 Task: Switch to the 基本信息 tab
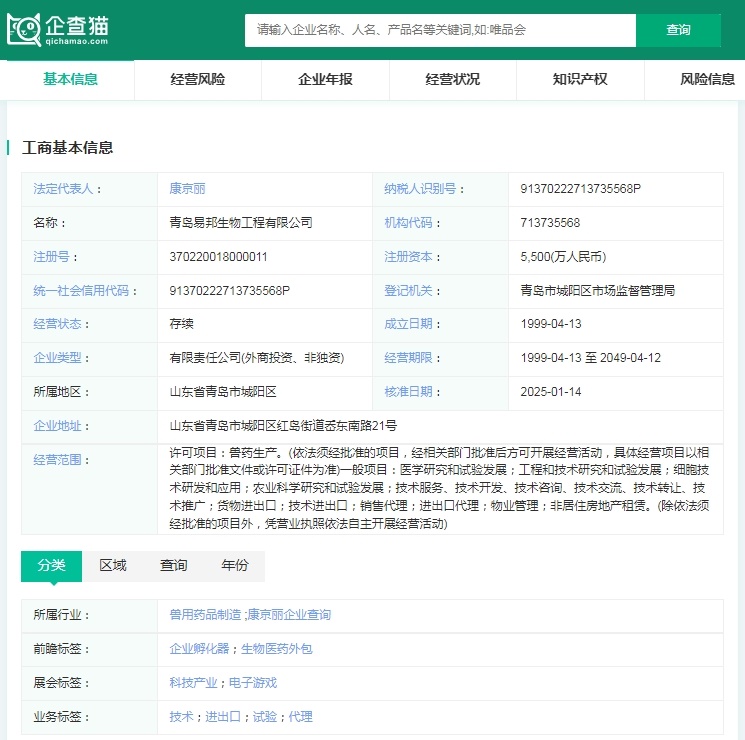(70, 79)
